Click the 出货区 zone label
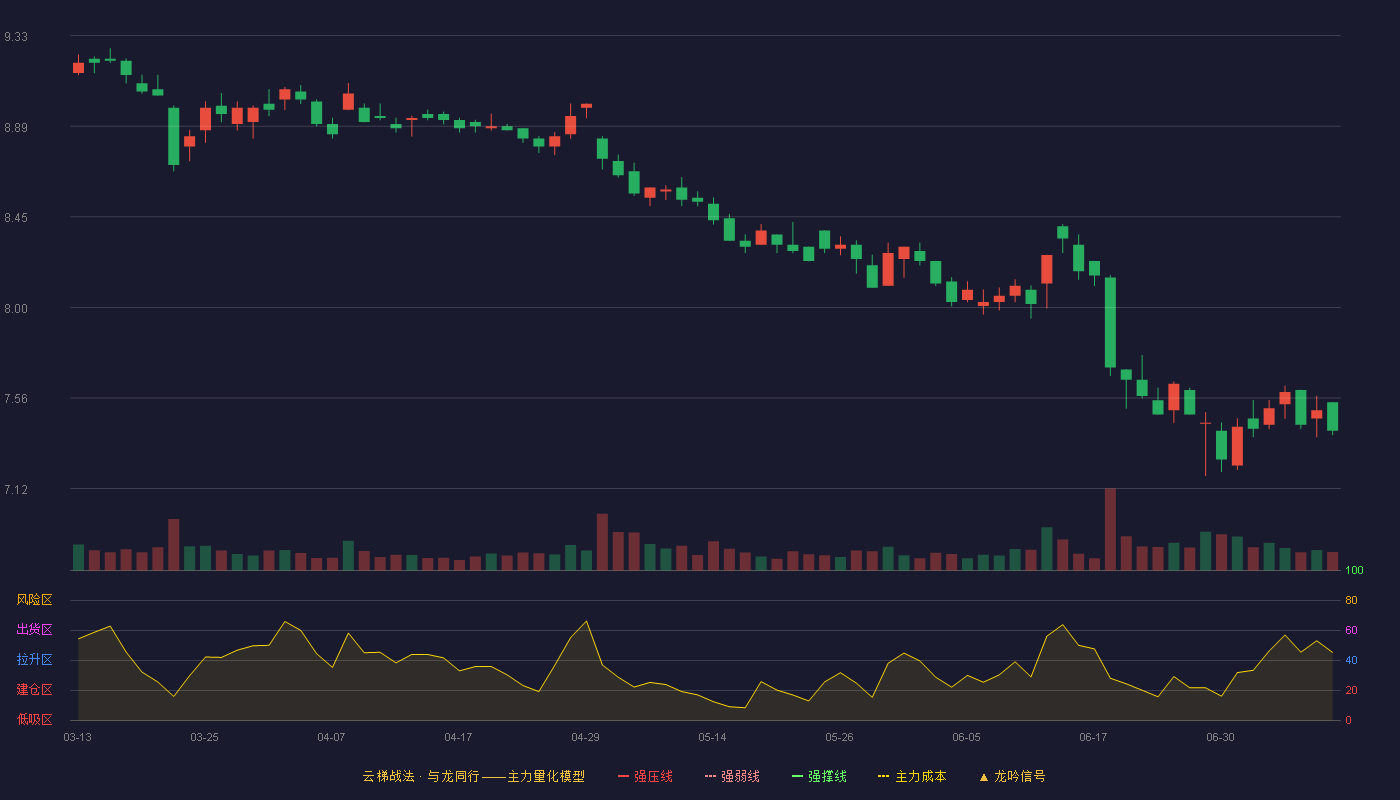The width and height of the screenshot is (1400, 800). pos(34,630)
